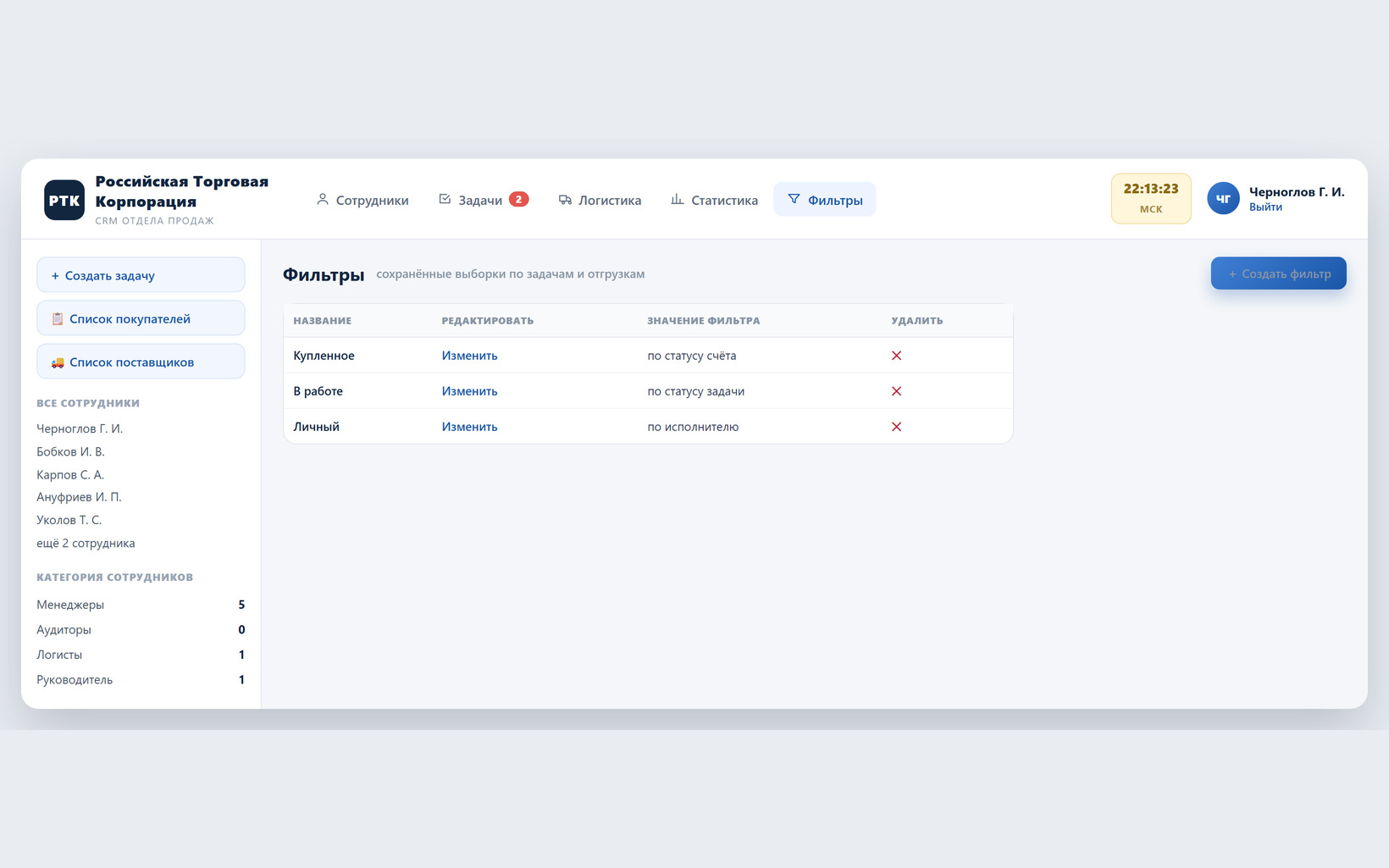
Task: Click the В работе filter name
Action: tap(318, 391)
